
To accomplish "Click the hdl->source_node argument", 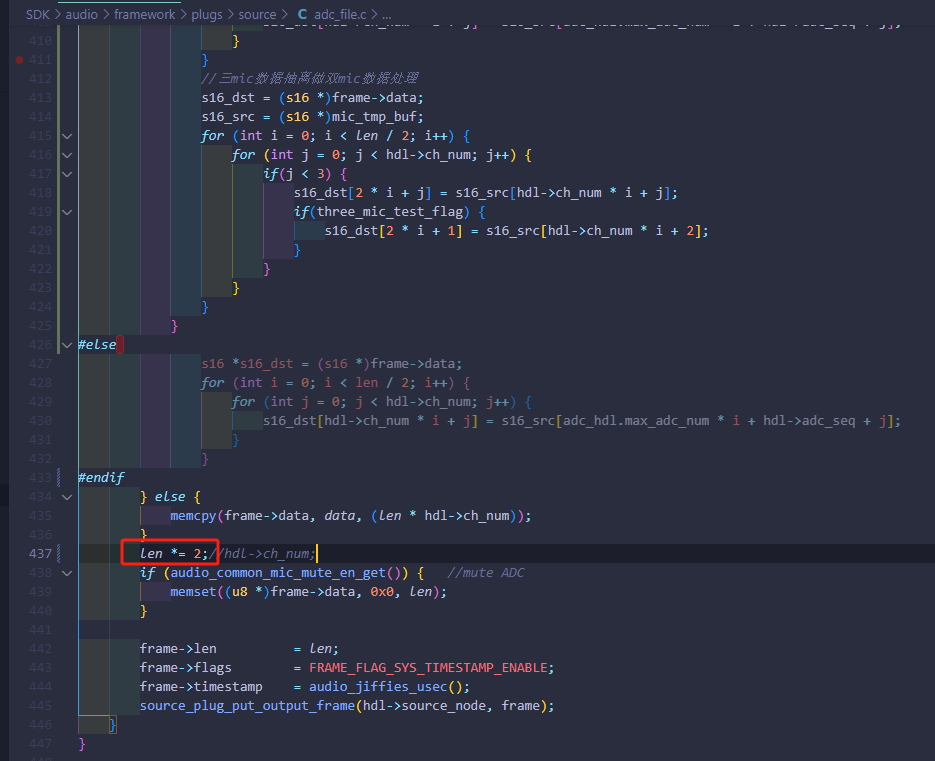I will (x=427, y=706).
